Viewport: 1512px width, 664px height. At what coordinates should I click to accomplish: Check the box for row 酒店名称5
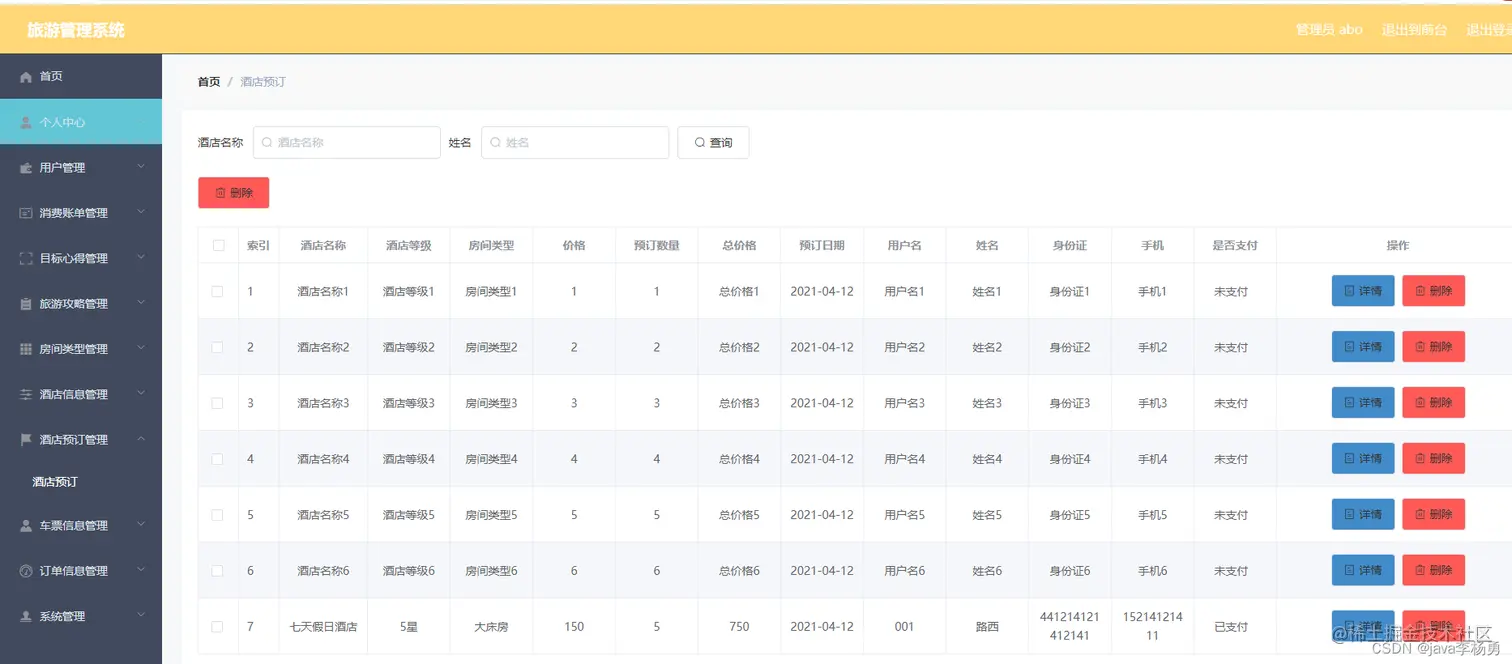click(218, 515)
